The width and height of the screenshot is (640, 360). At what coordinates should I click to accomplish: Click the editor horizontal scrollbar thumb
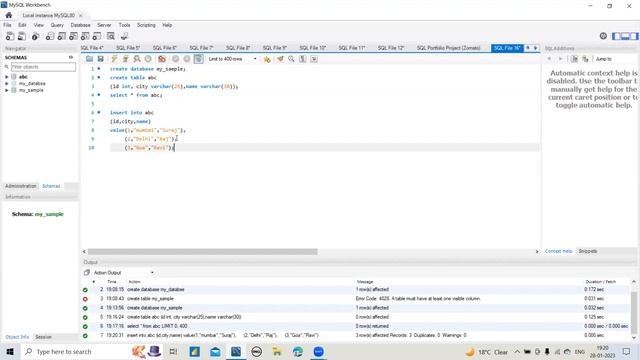point(202,252)
